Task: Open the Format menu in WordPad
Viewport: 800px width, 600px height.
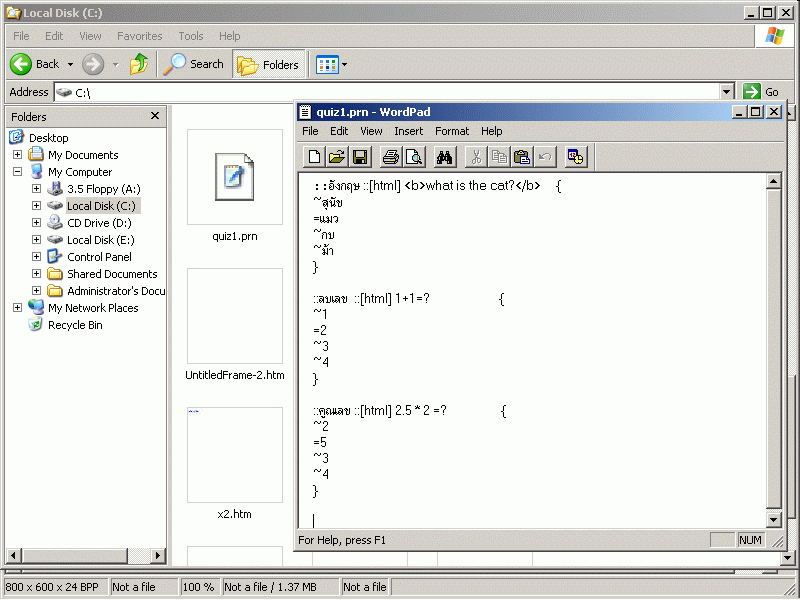Action: coord(451,131)
